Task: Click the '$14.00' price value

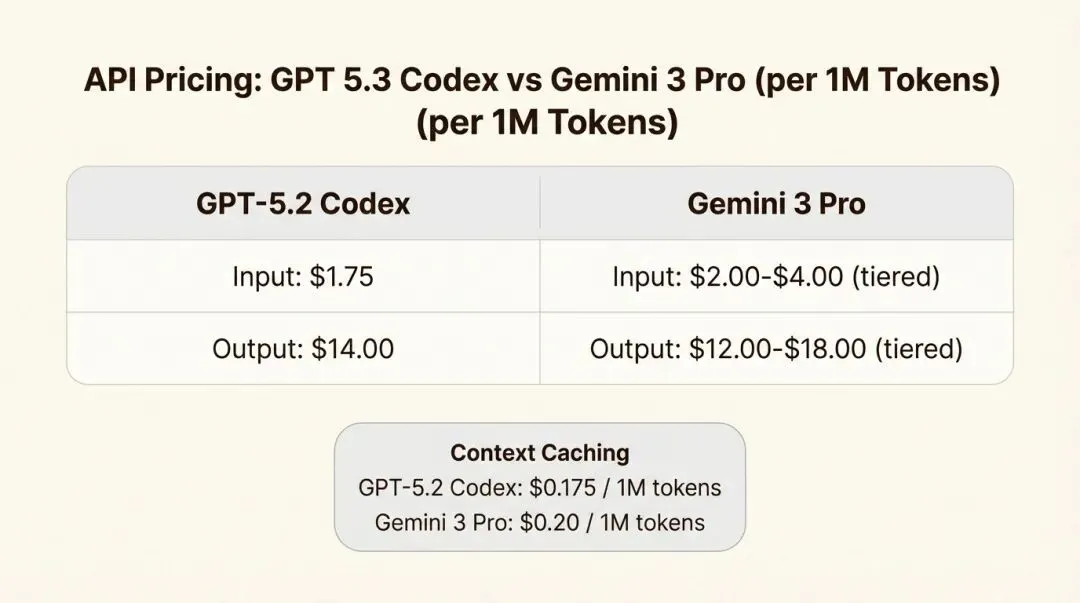Action: pos(353,348)
